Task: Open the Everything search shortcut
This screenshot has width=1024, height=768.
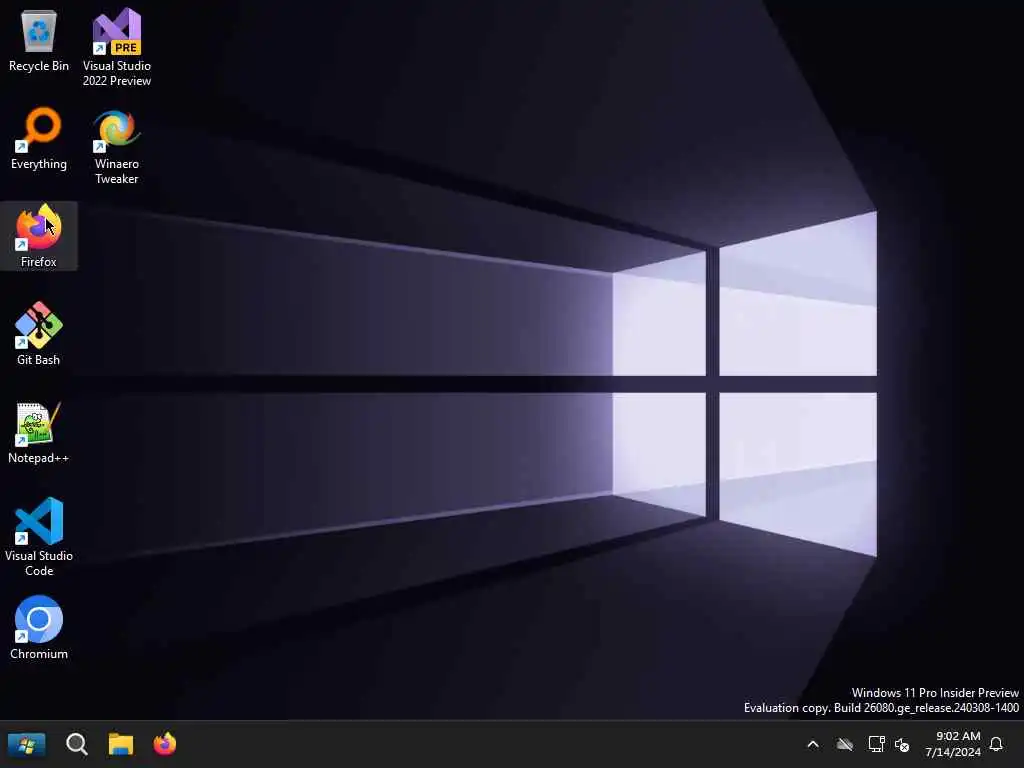Action: point(39,138)
